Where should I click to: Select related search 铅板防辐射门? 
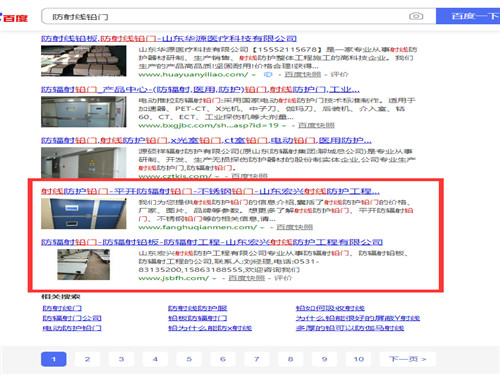point(198,318)
